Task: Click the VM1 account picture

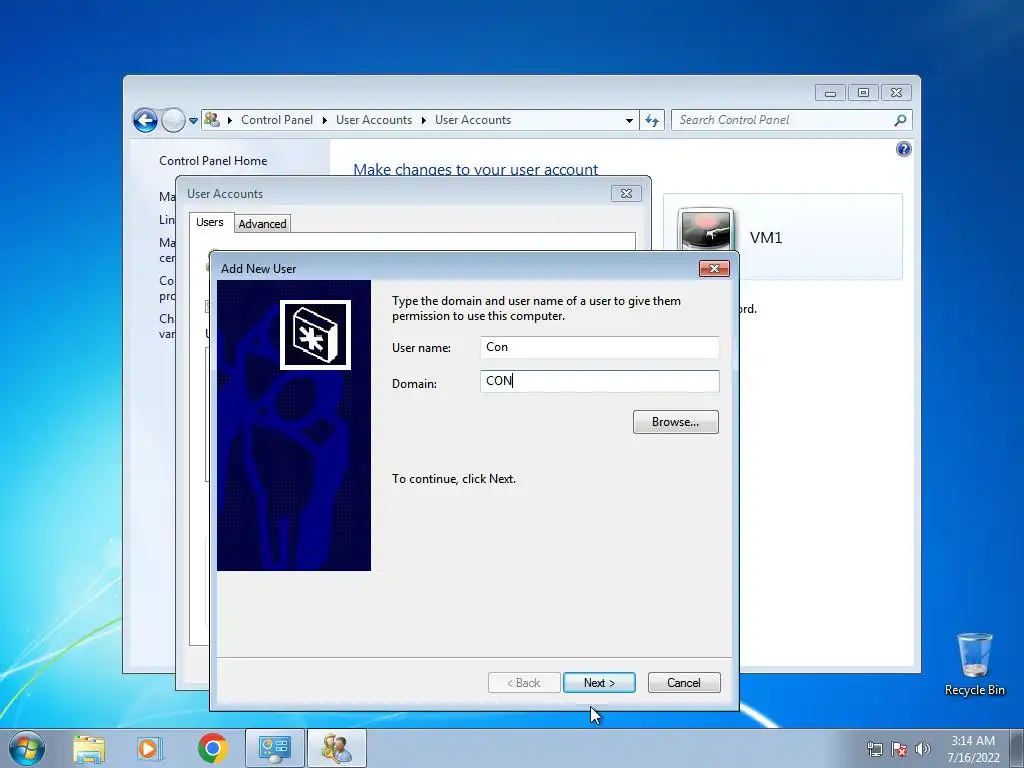Action: coord(705,230)
